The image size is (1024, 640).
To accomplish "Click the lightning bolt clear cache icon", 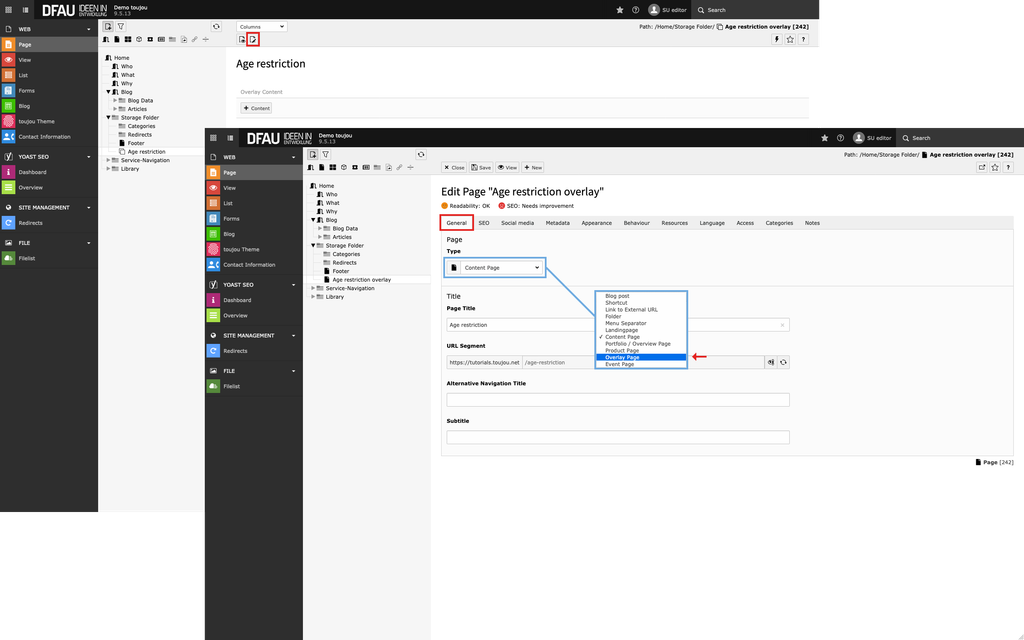I will pos(777,39).
